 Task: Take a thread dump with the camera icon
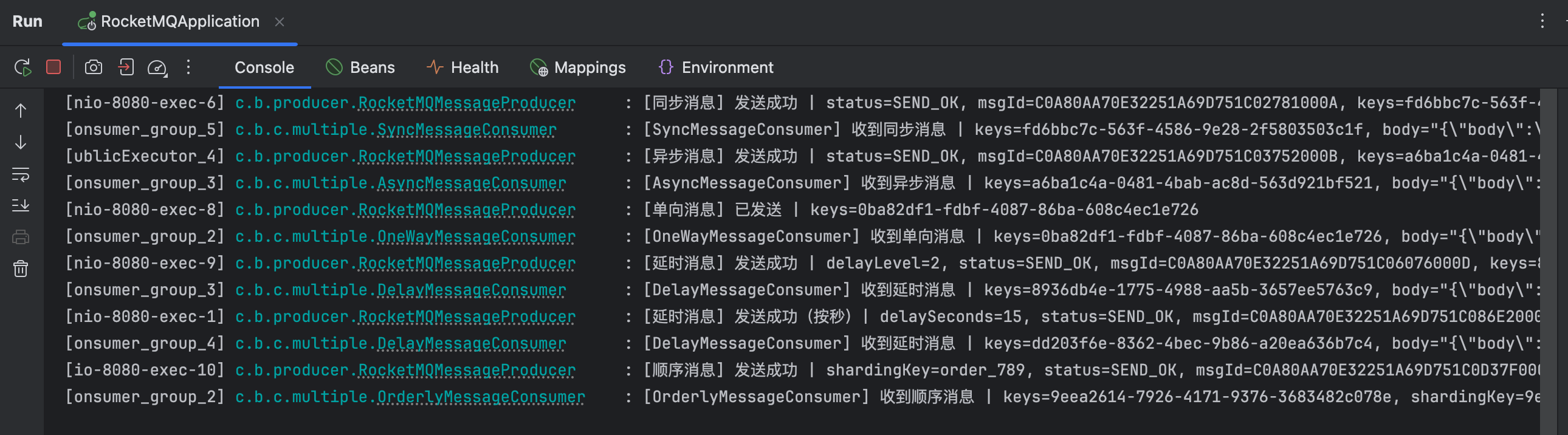[93, 67]
